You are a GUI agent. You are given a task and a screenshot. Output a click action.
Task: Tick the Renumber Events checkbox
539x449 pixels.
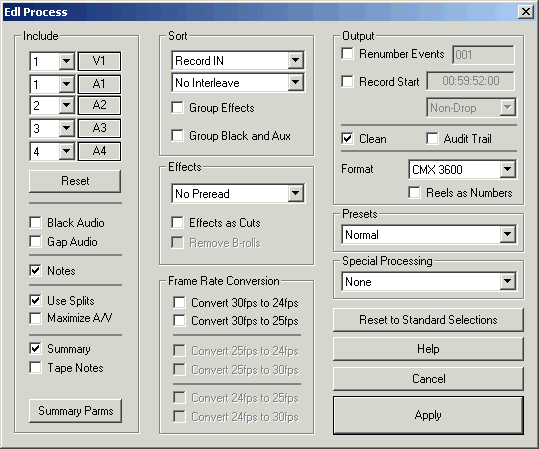[347, 54]
